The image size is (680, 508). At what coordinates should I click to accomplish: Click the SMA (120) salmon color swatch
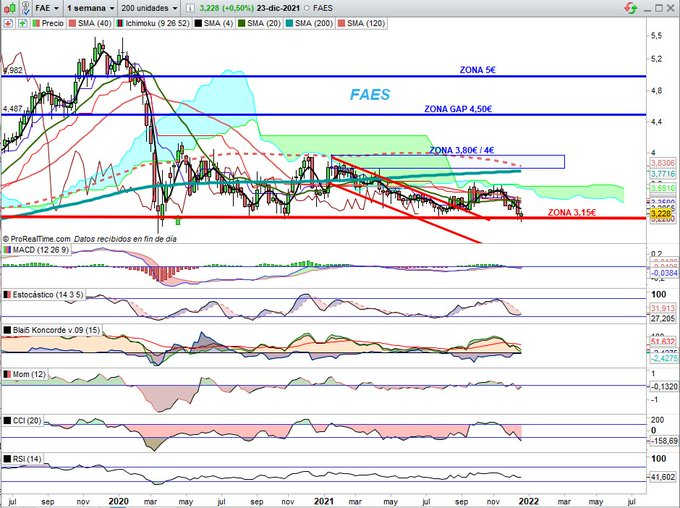(341, 23)
